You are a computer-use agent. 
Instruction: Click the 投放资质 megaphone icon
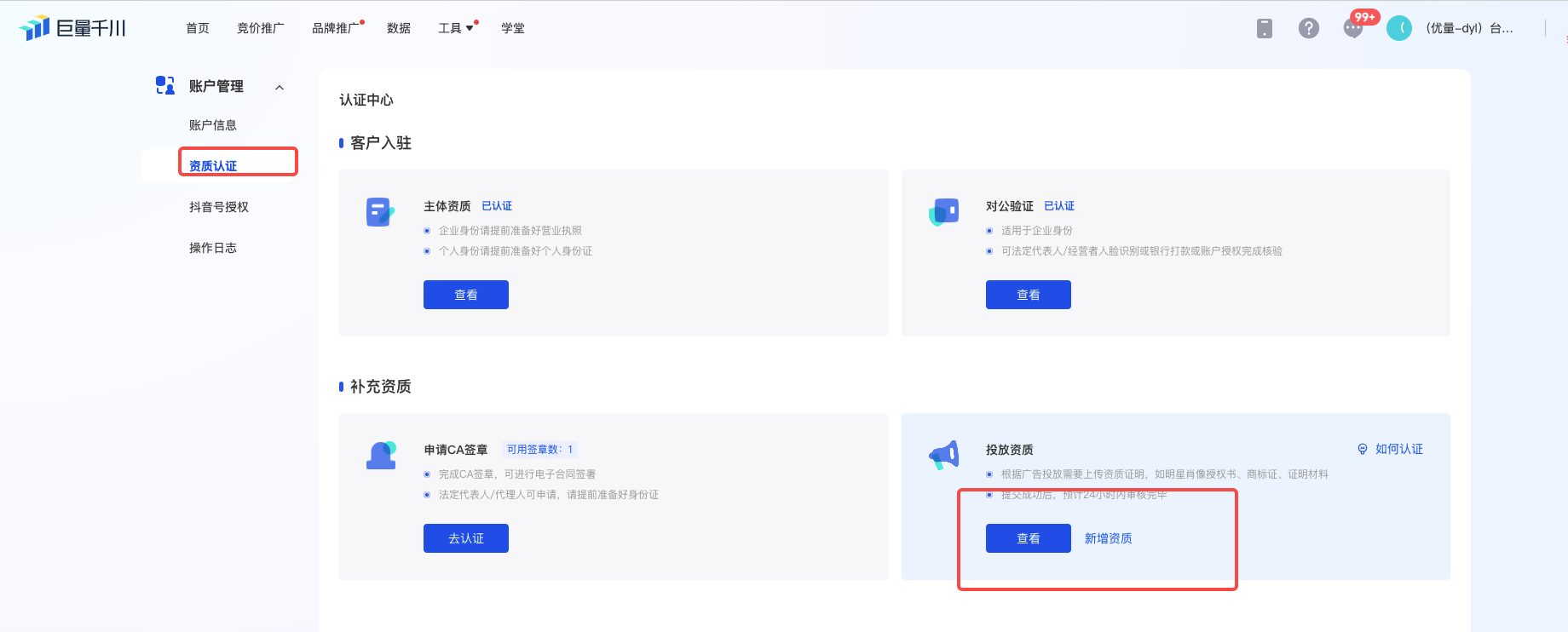(943, 456)
